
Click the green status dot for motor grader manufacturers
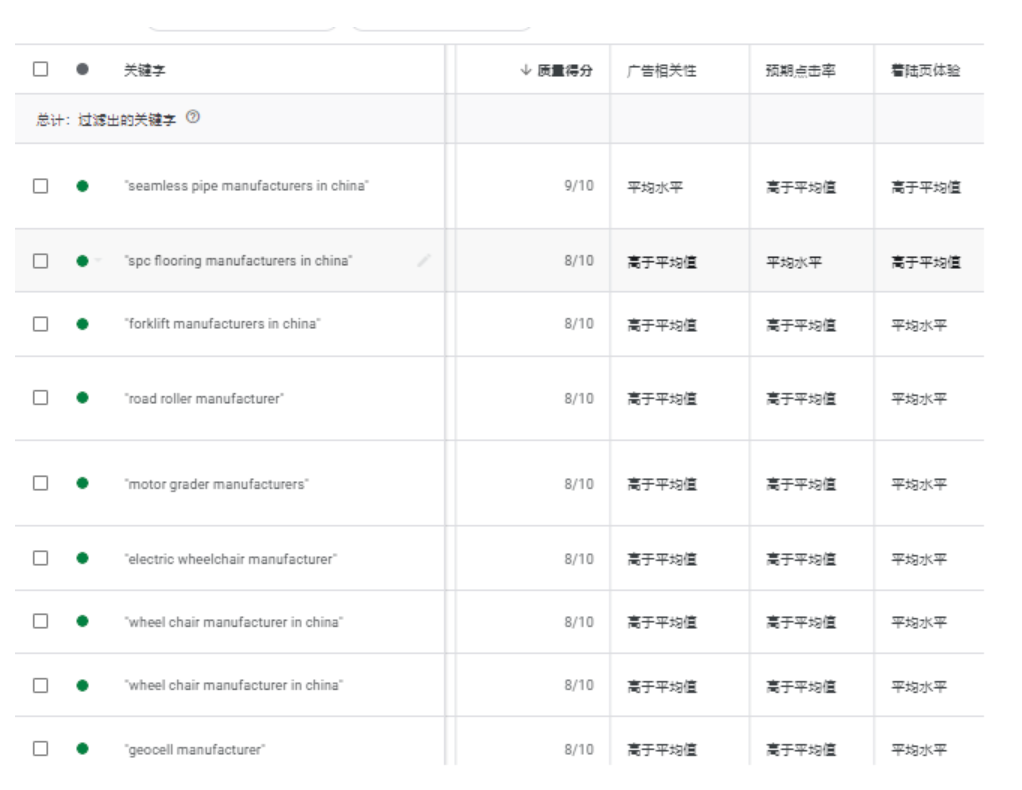click(82, 483)
